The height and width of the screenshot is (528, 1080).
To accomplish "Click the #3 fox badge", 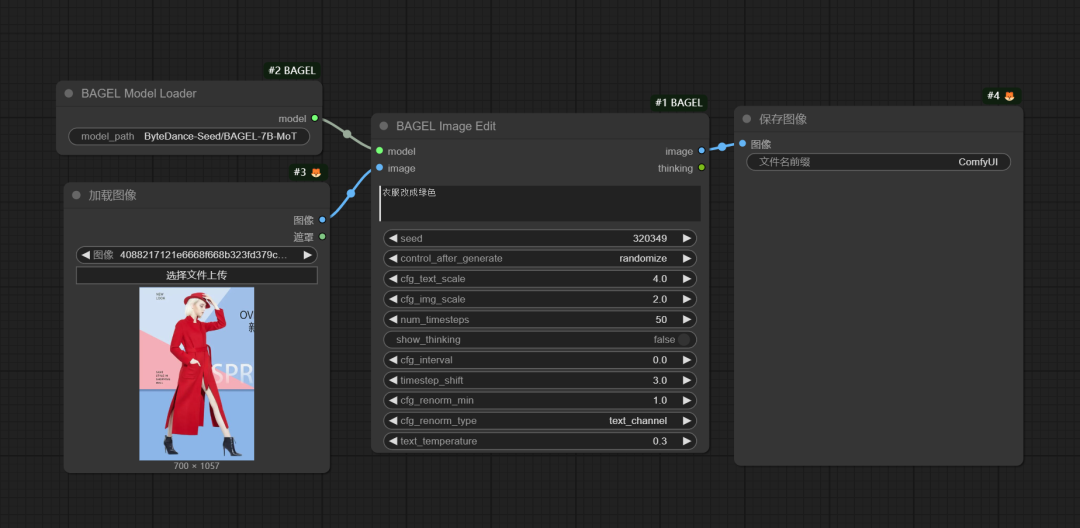I will pyautogui.click(x=307, y=172).
